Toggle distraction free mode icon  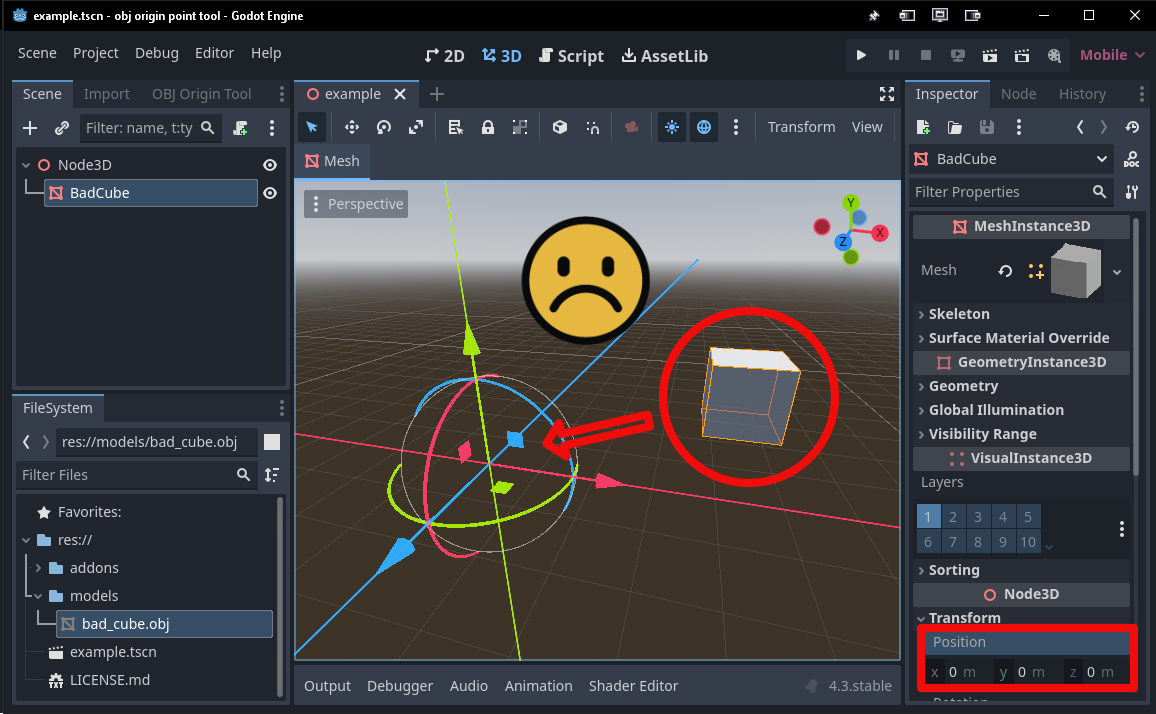coord(887,94)
